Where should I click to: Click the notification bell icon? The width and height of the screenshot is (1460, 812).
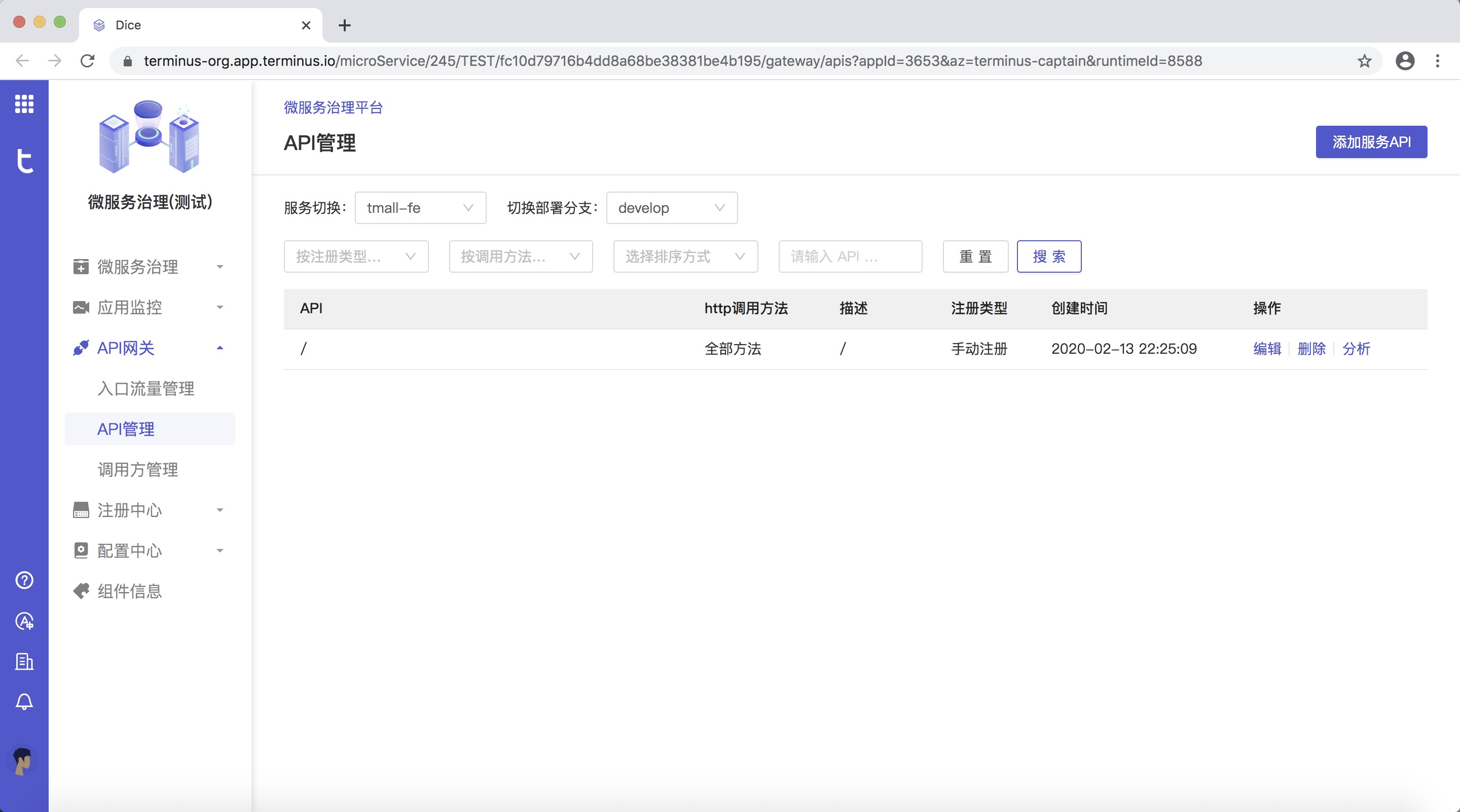[x=24, y=702]
